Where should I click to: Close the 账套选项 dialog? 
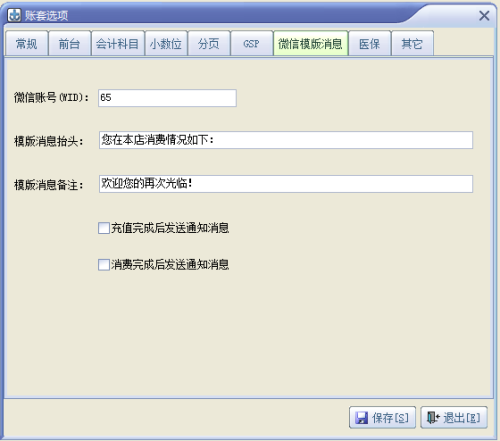484,15
